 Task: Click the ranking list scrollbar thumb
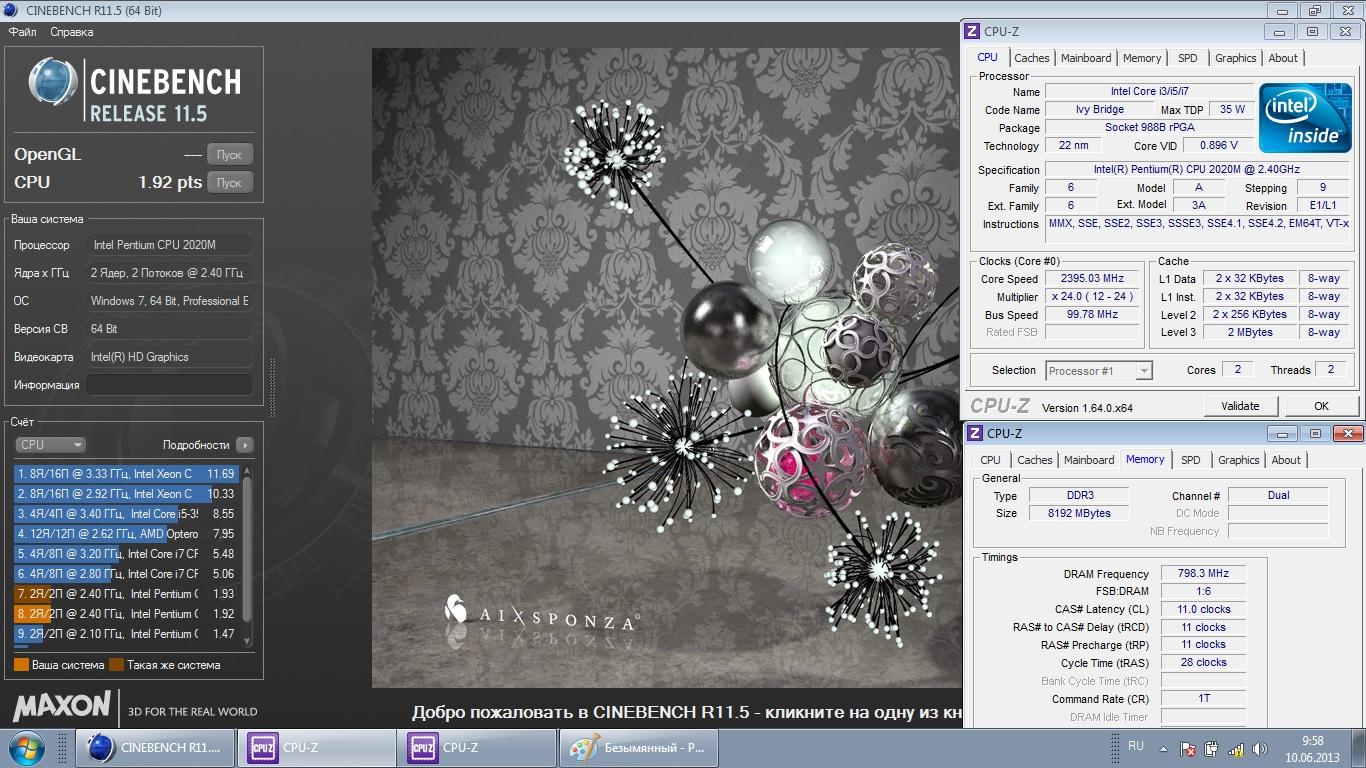click(247, 548)
